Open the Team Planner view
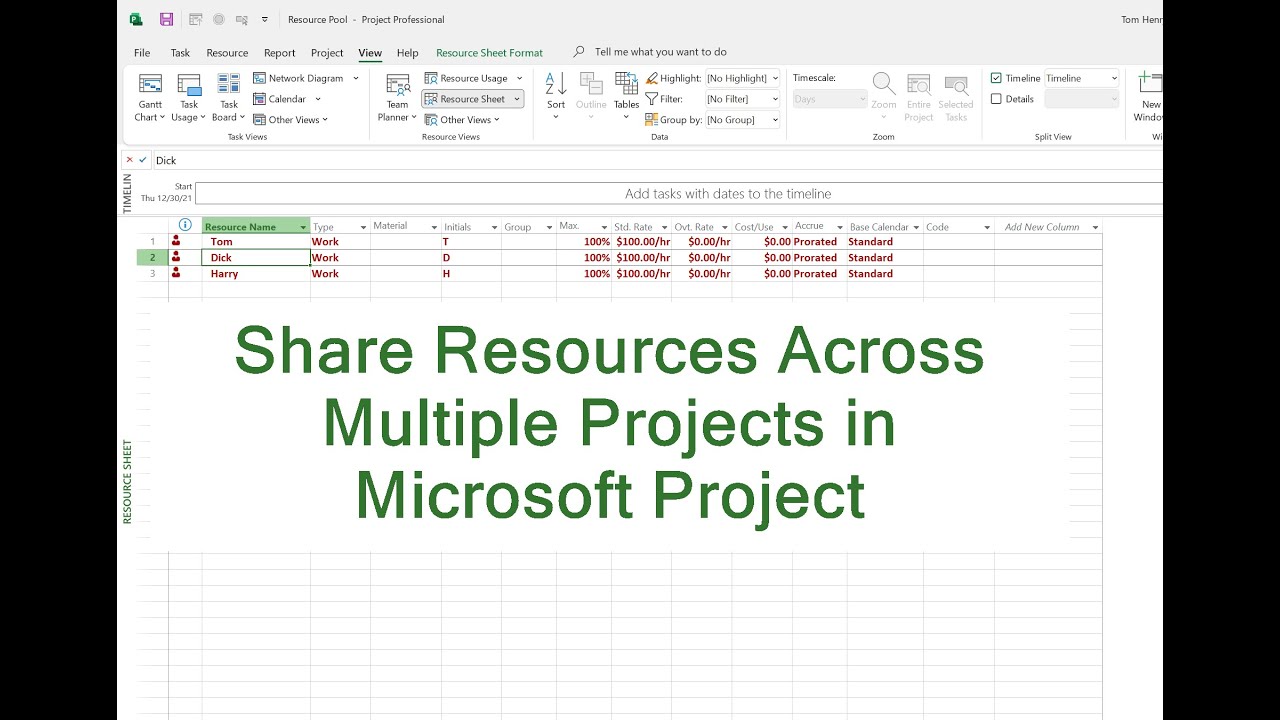 [x=398, y=98]
